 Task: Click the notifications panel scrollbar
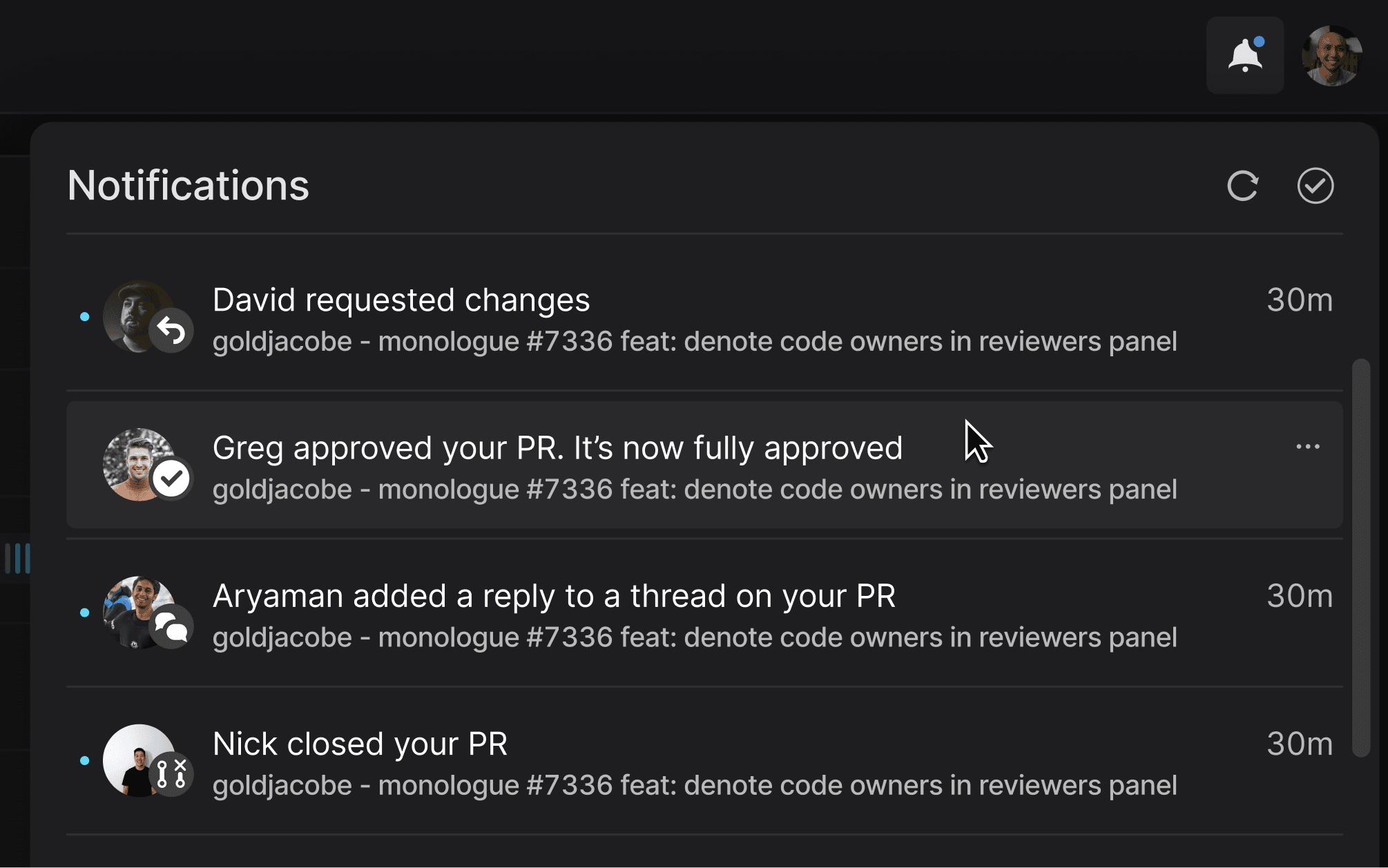1360,557
